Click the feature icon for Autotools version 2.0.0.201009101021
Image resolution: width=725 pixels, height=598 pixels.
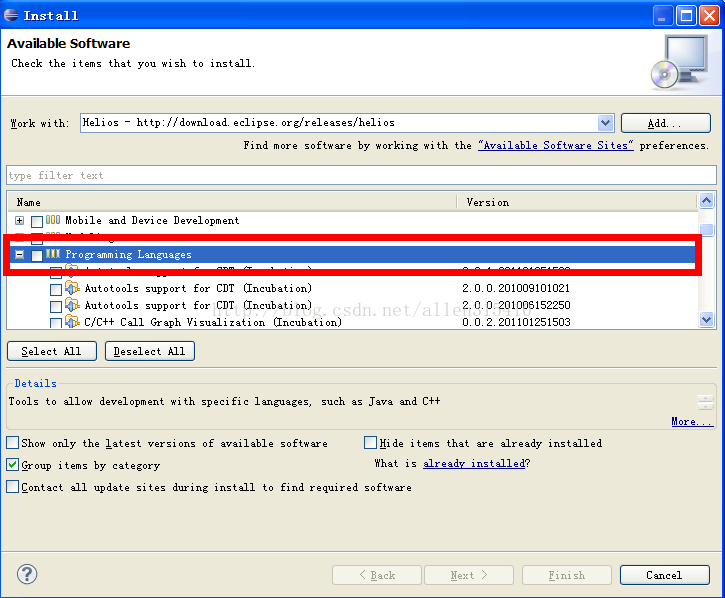(72, 288)
